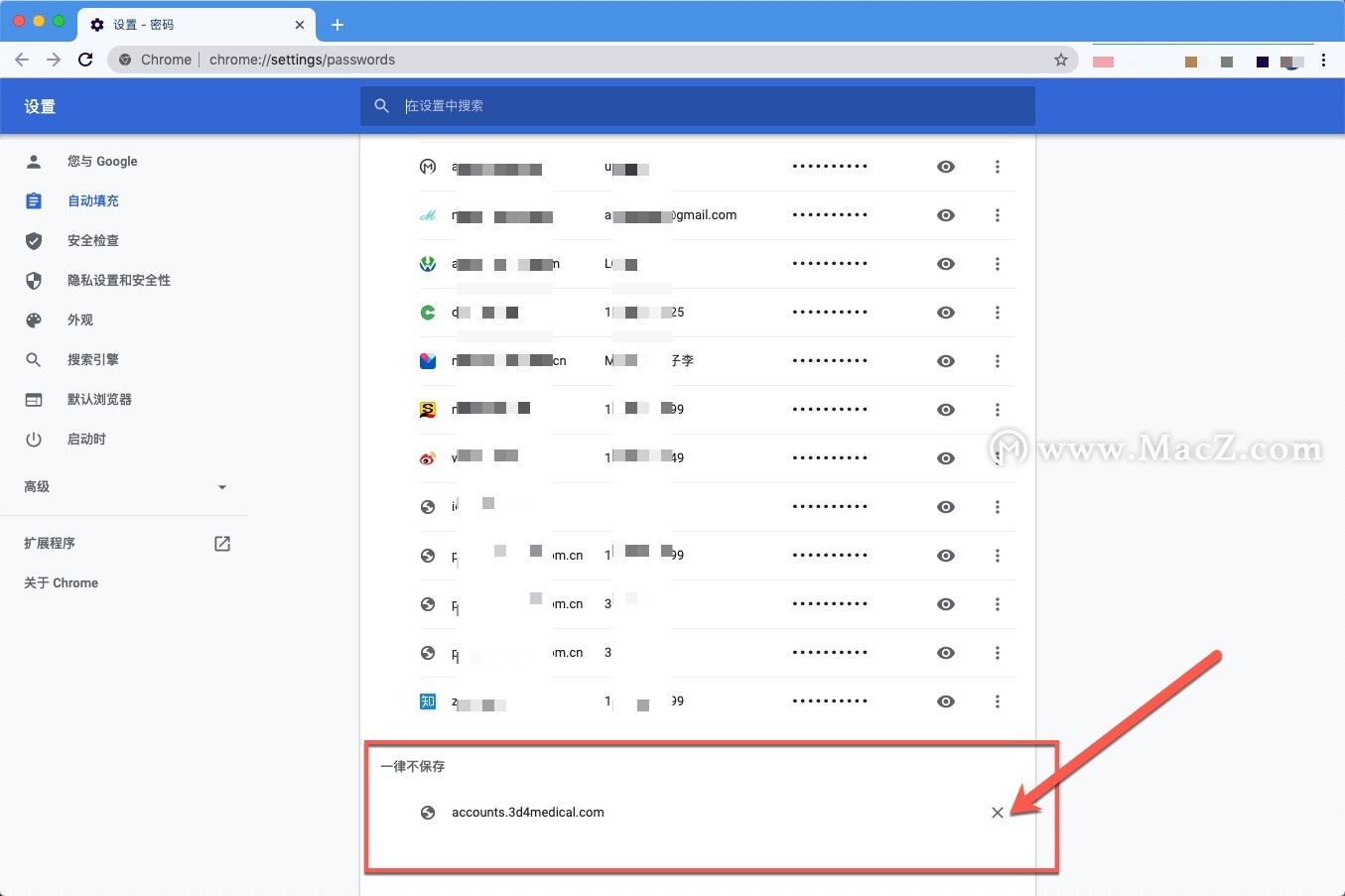Image resolution: width=1345 pixels, height=896 pixels.
Task: Select the 设置 - 密码 tab
Action: [x=197, y=25]
